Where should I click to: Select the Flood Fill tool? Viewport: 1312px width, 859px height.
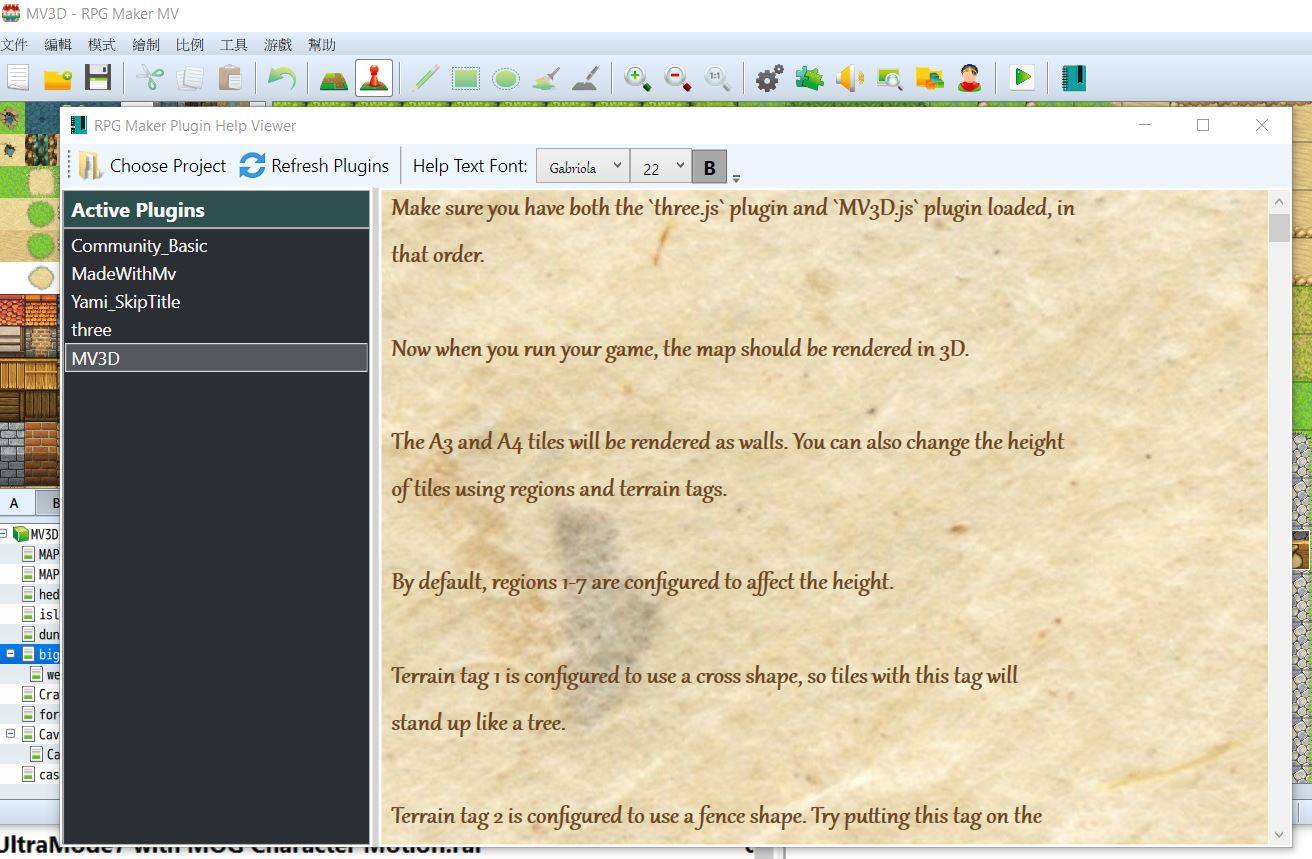(x=545, y=78)
